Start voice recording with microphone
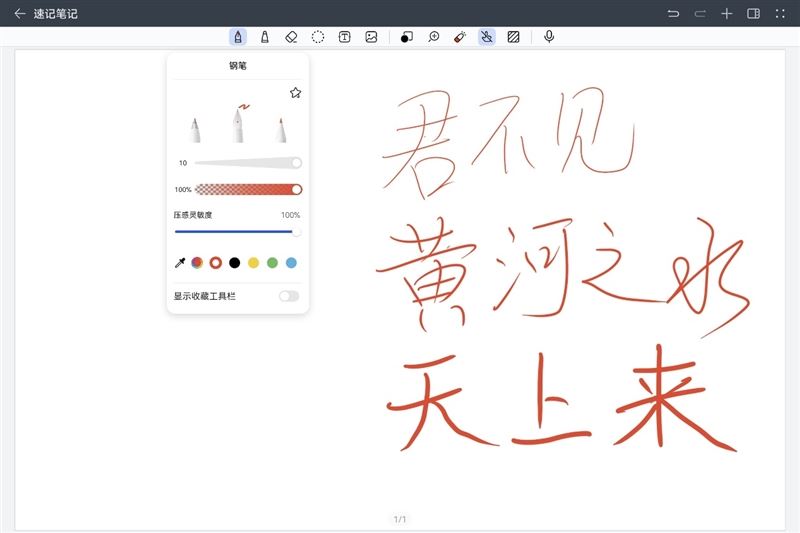The height and width of the screenshot is (533, 800). point(549,37)
